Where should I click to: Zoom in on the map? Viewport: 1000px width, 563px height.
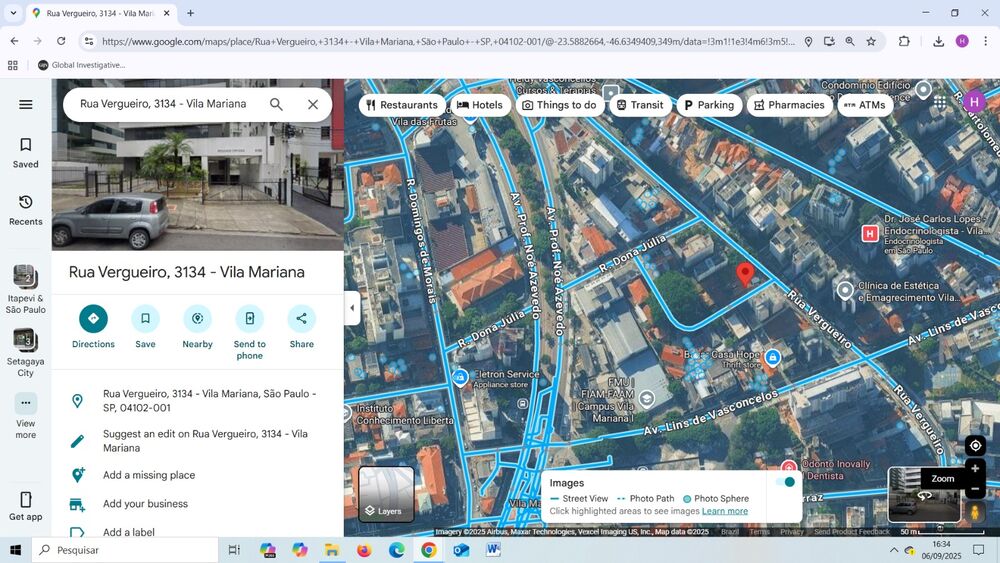975,469
